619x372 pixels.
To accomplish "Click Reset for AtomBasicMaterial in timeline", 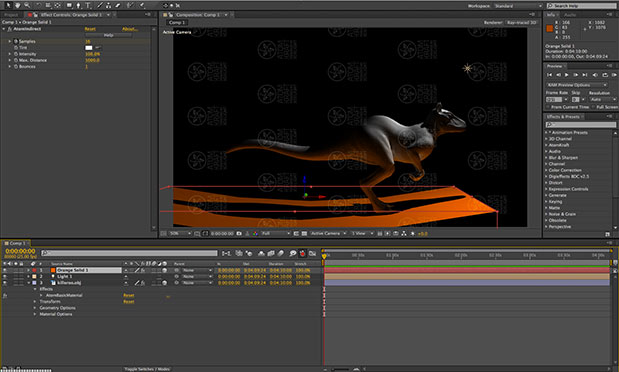I will click(x=129, y=295).
